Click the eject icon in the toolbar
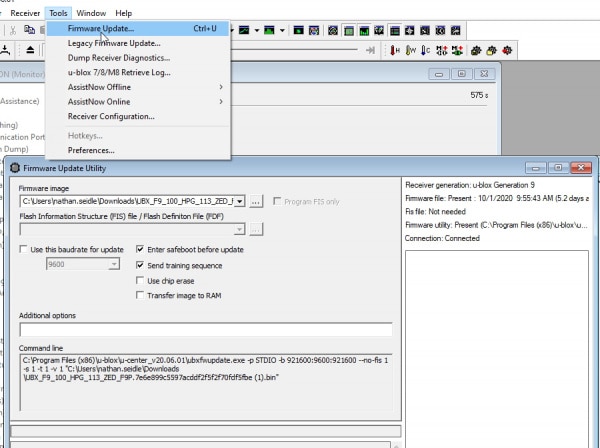Image resolution: width=600 pixels, height=448 pixels. click(30, 50)
